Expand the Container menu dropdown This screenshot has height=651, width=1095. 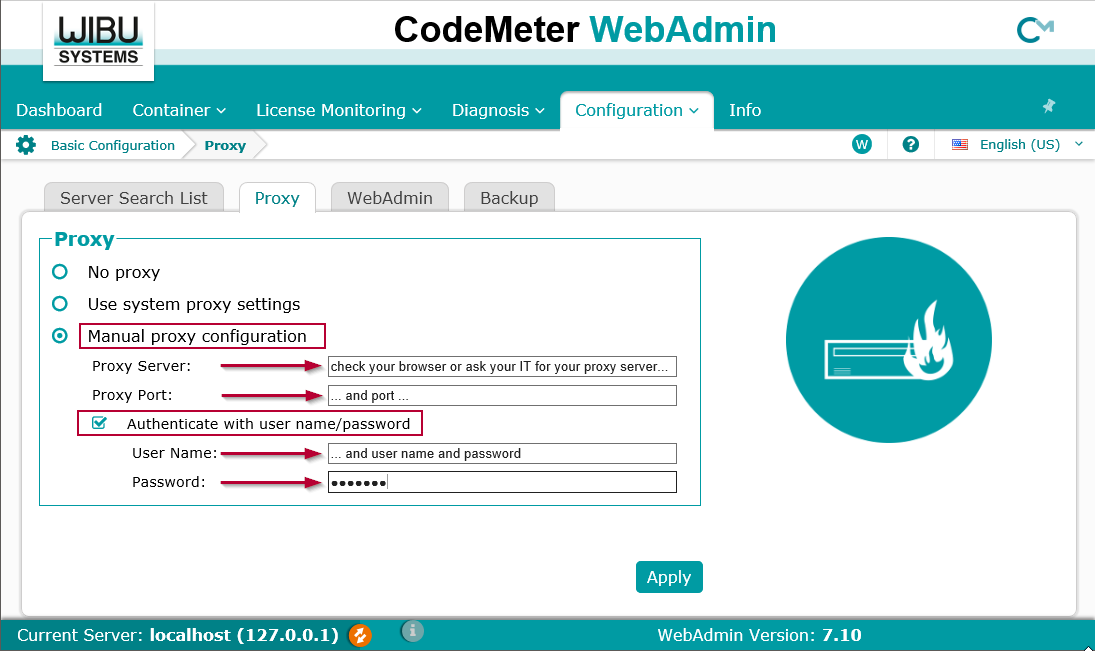(179, 110)
